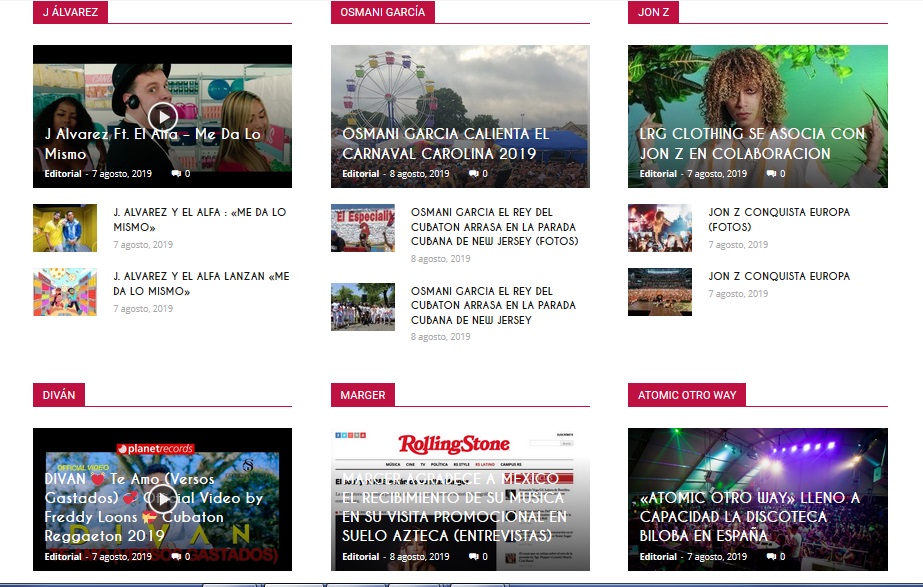Open 'Atomic Otro Way lleno a capacidad' headline
This screenshot has width=923, height=587.
point(750,516)
